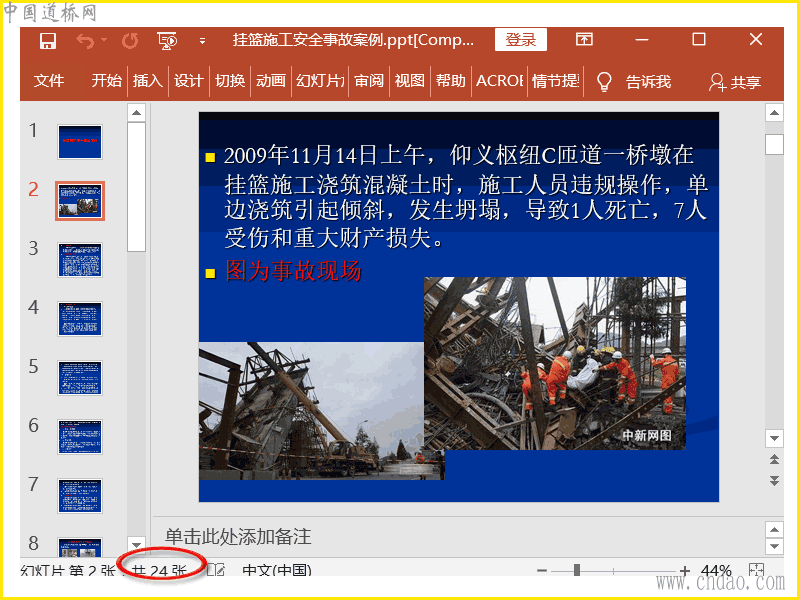Open the Customize Quick Access Toolbar arrow
The width and height of the screenshot is (800, 600).
(x=203, y=41)
